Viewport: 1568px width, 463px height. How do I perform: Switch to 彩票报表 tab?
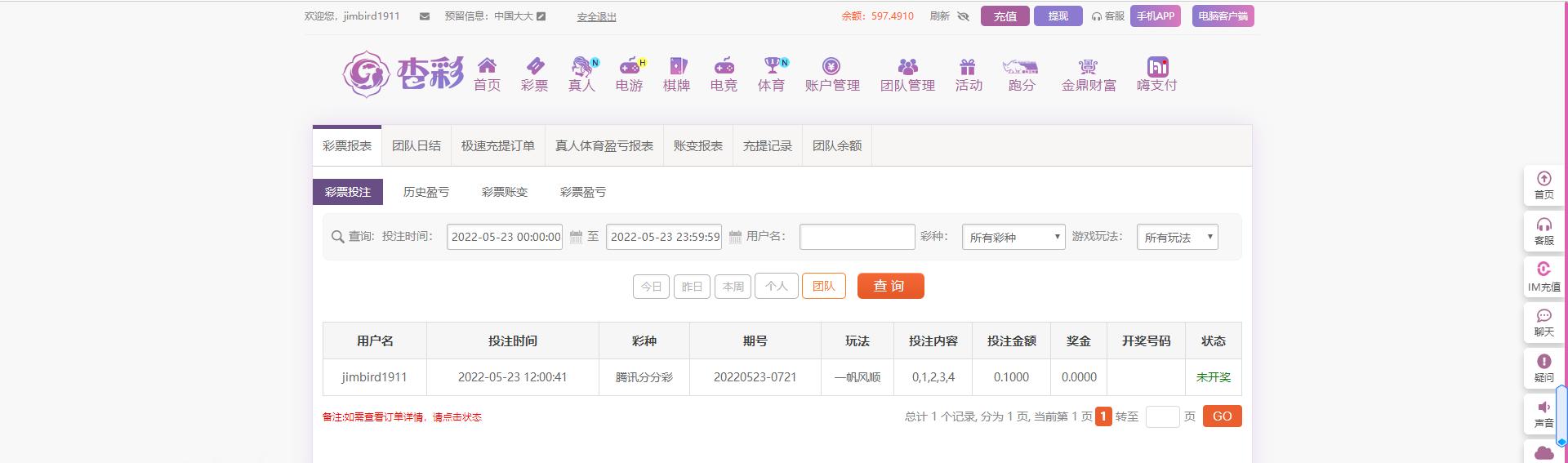coord(347,146)
